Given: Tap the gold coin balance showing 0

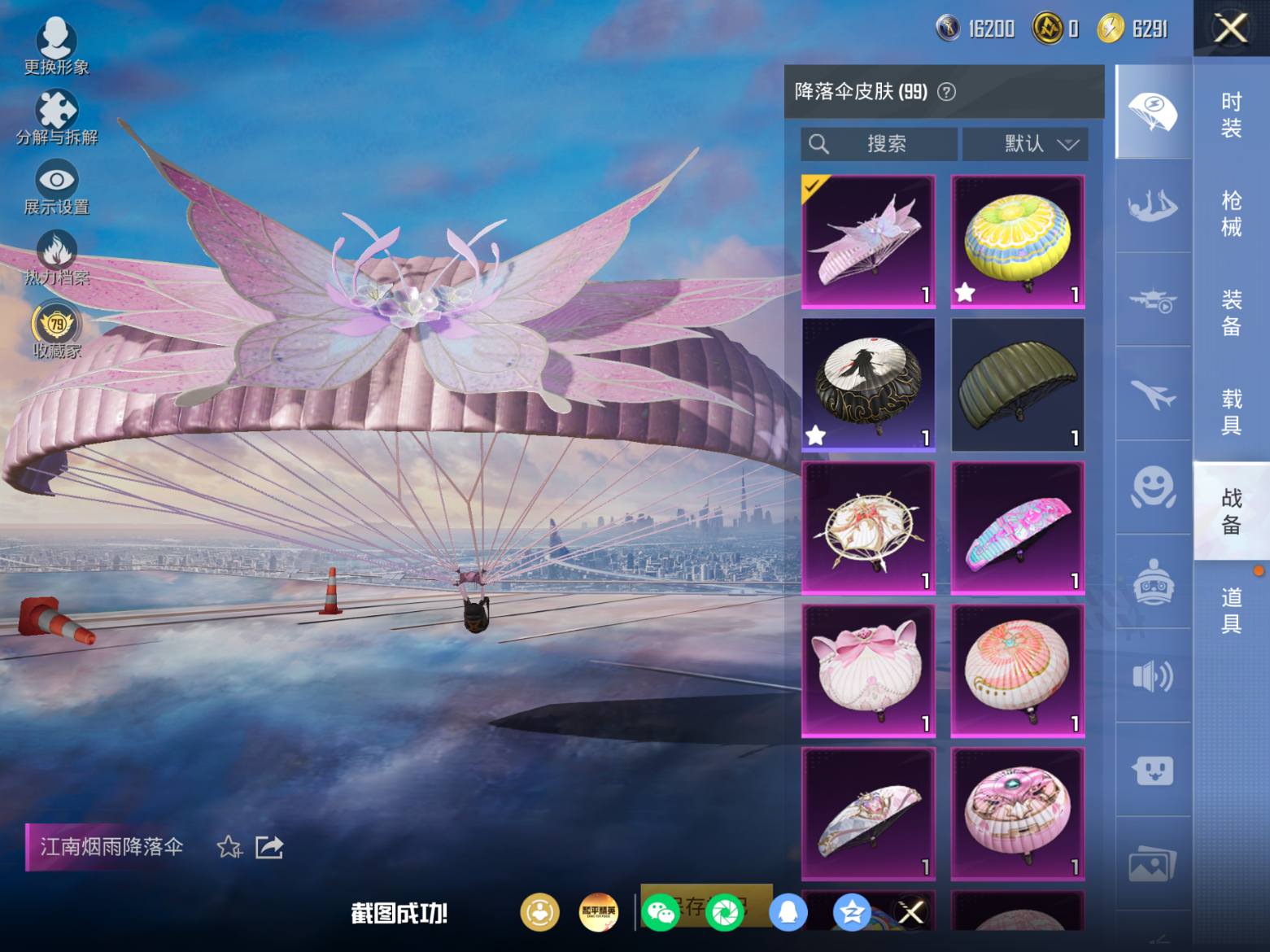Looking at the screenshot, I should (1055, 28).
